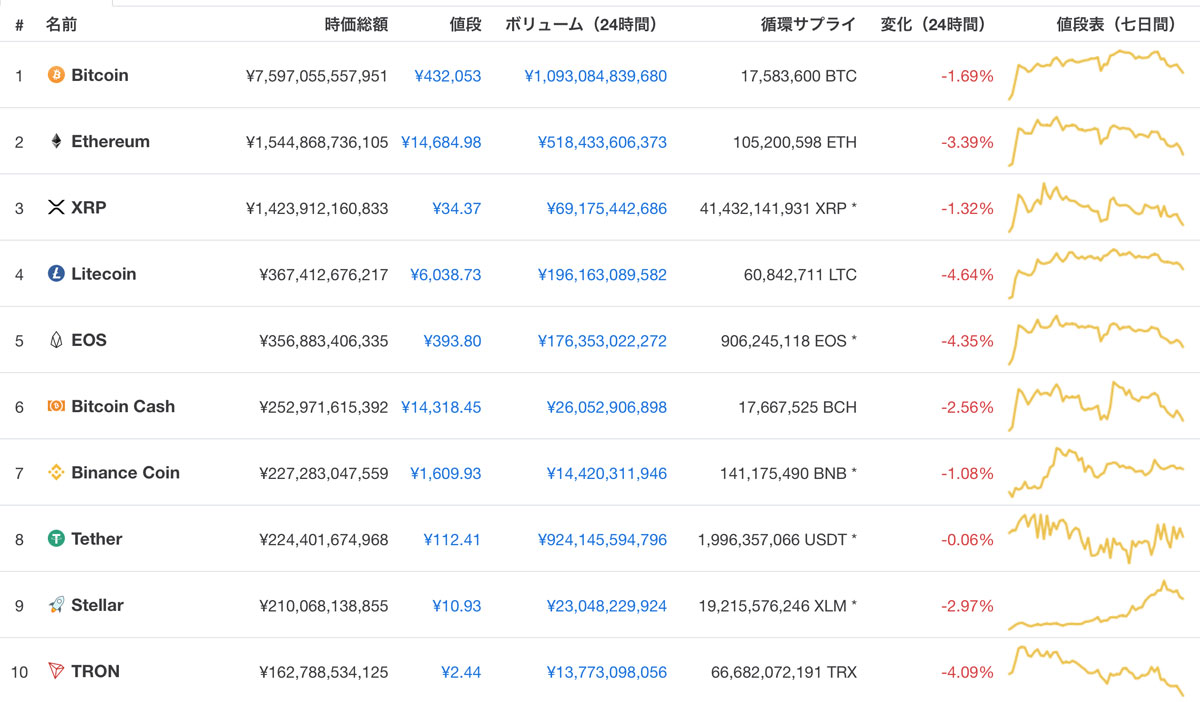Click the Tether logo icon

pyautogui.click(x=56, y=539)
